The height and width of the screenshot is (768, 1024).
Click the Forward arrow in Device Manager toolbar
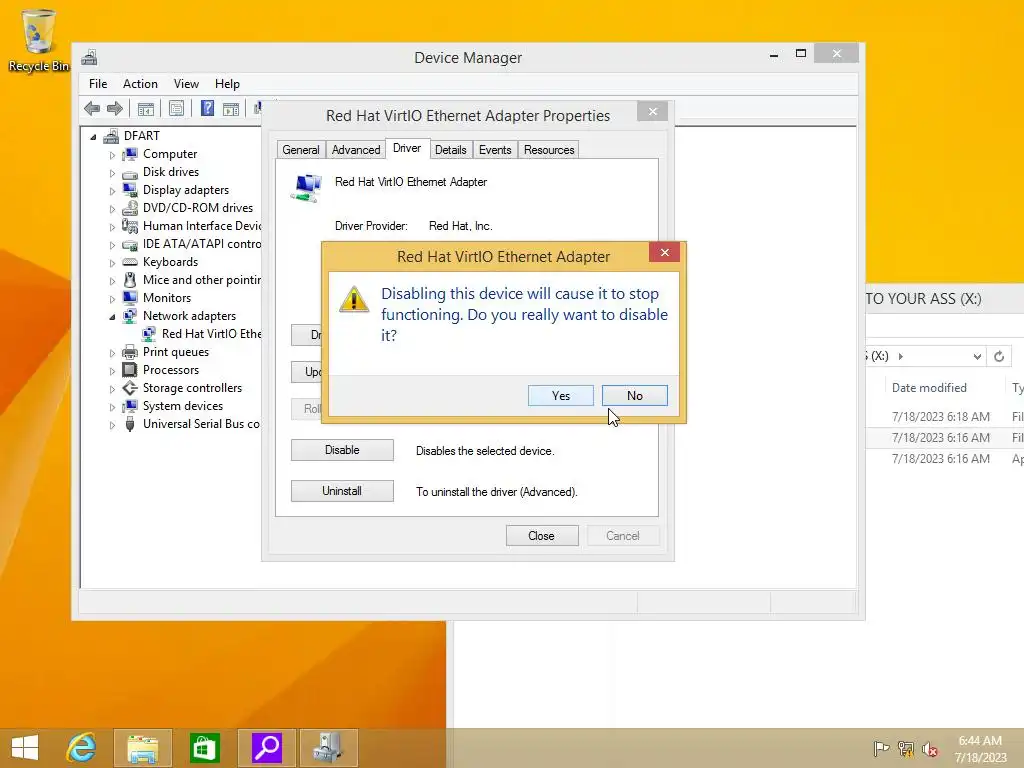pos(115,108)
